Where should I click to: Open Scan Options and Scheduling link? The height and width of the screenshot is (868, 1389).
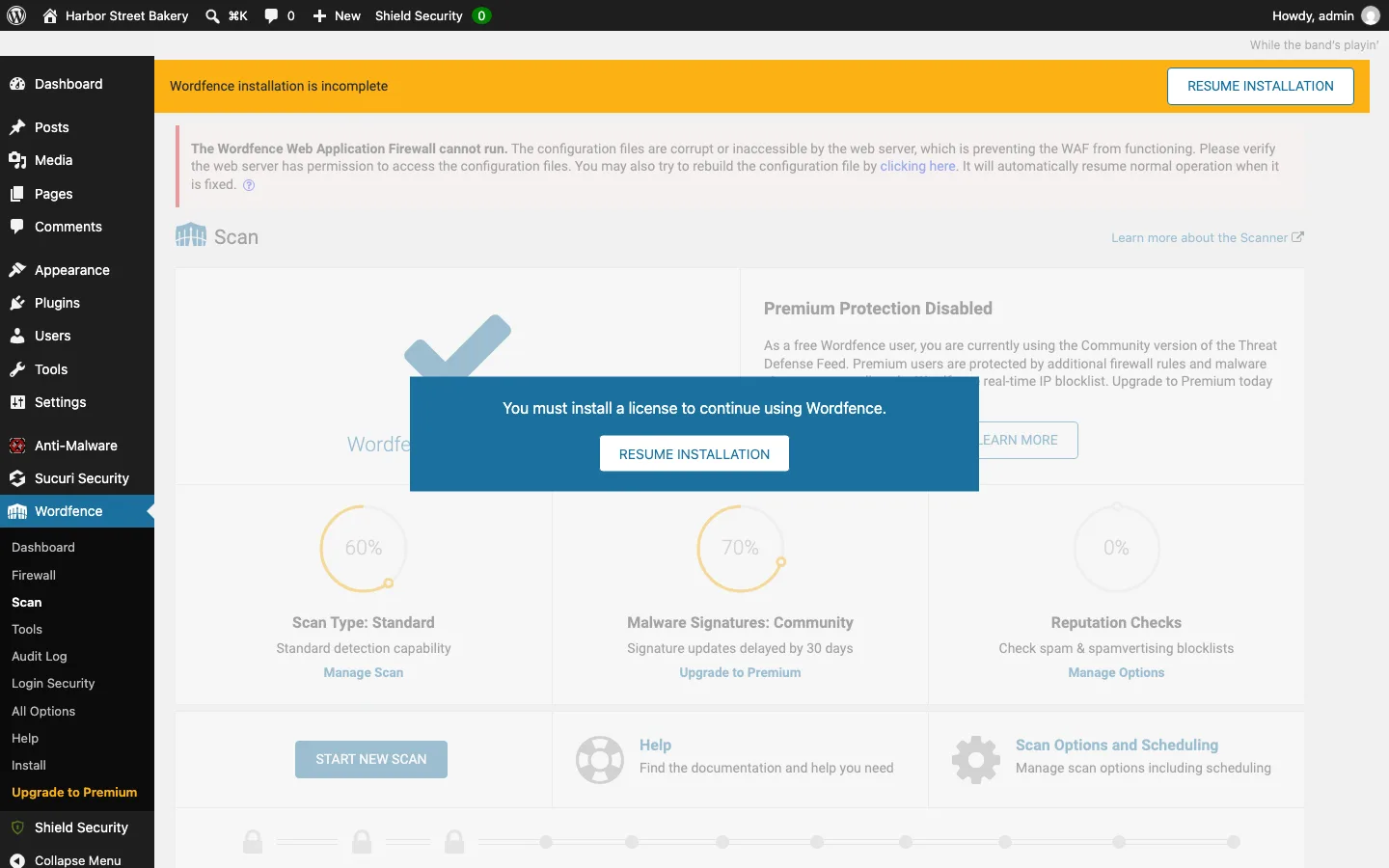(x=1117, y=745)
